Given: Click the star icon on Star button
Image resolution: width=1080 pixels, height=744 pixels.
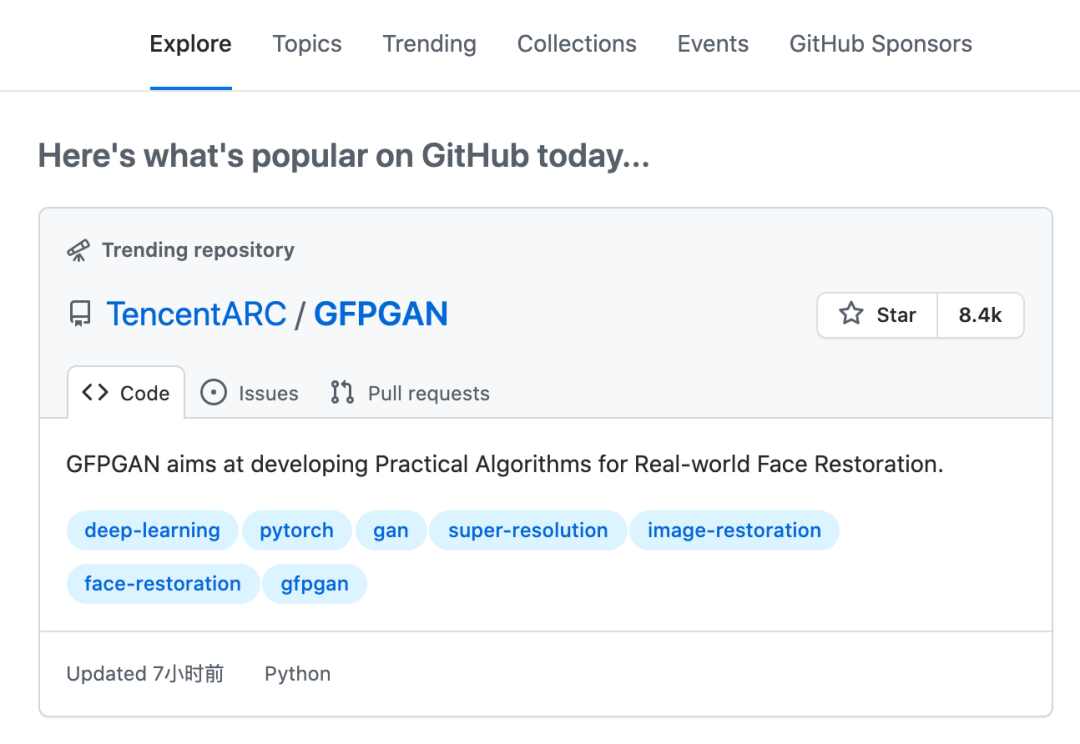Looking at the screenshot, I should click(x=851, y=315).
